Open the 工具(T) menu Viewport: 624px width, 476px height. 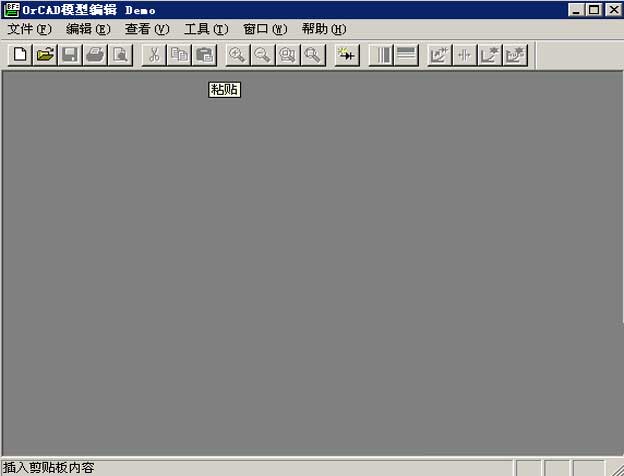(206, 29)
